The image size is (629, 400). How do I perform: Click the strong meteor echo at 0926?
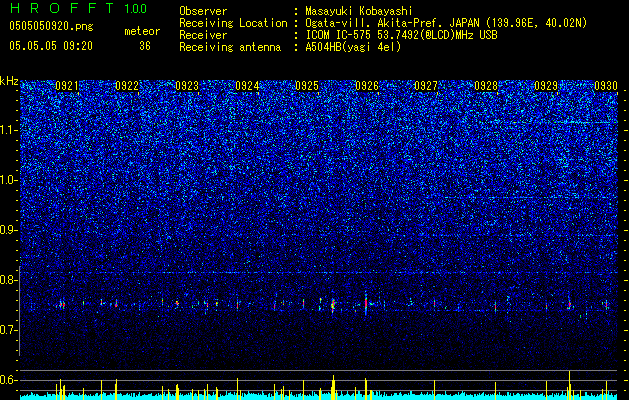pos(366,303)
